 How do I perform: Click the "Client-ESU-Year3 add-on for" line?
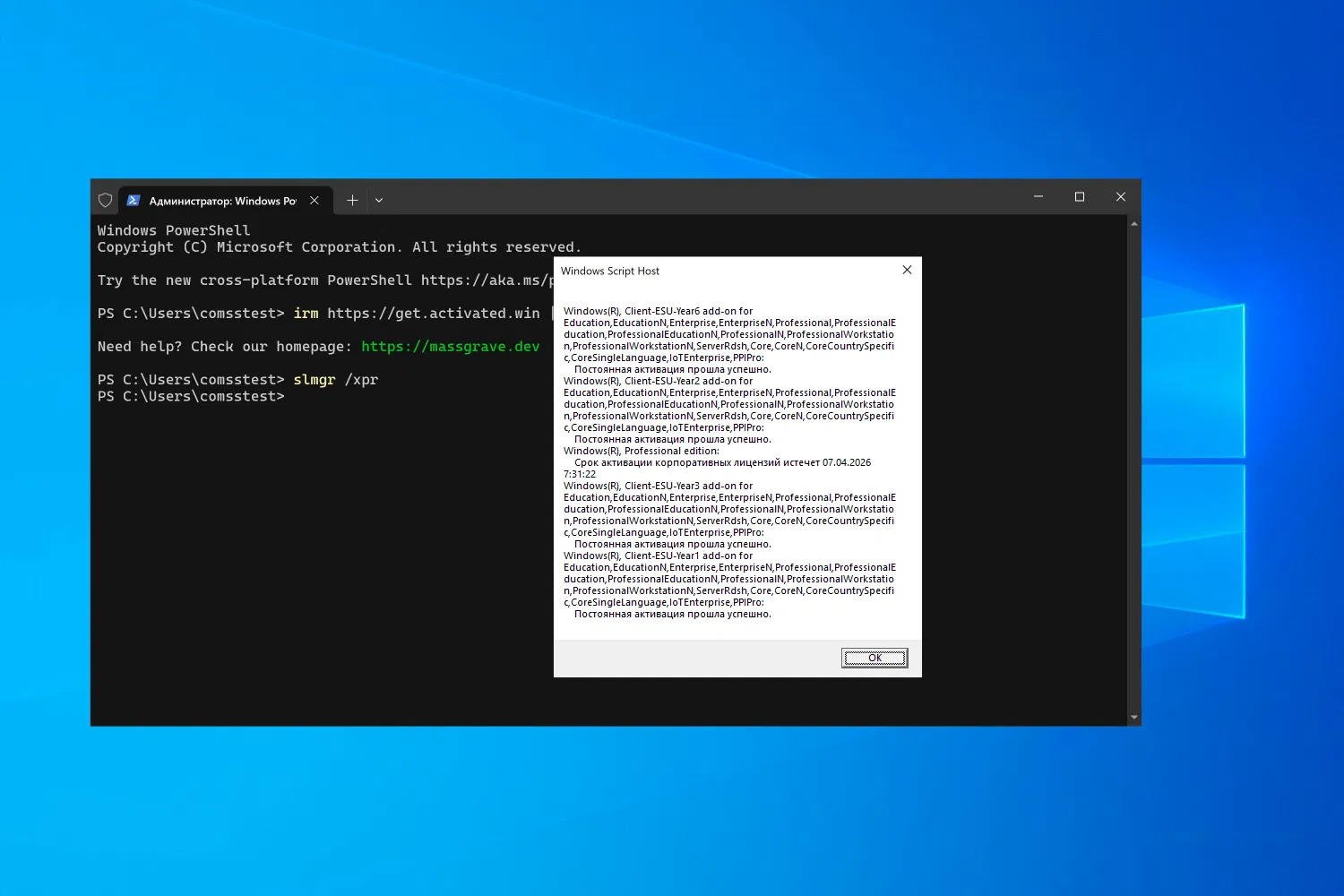pyautogui.click(x=659, y=486)
